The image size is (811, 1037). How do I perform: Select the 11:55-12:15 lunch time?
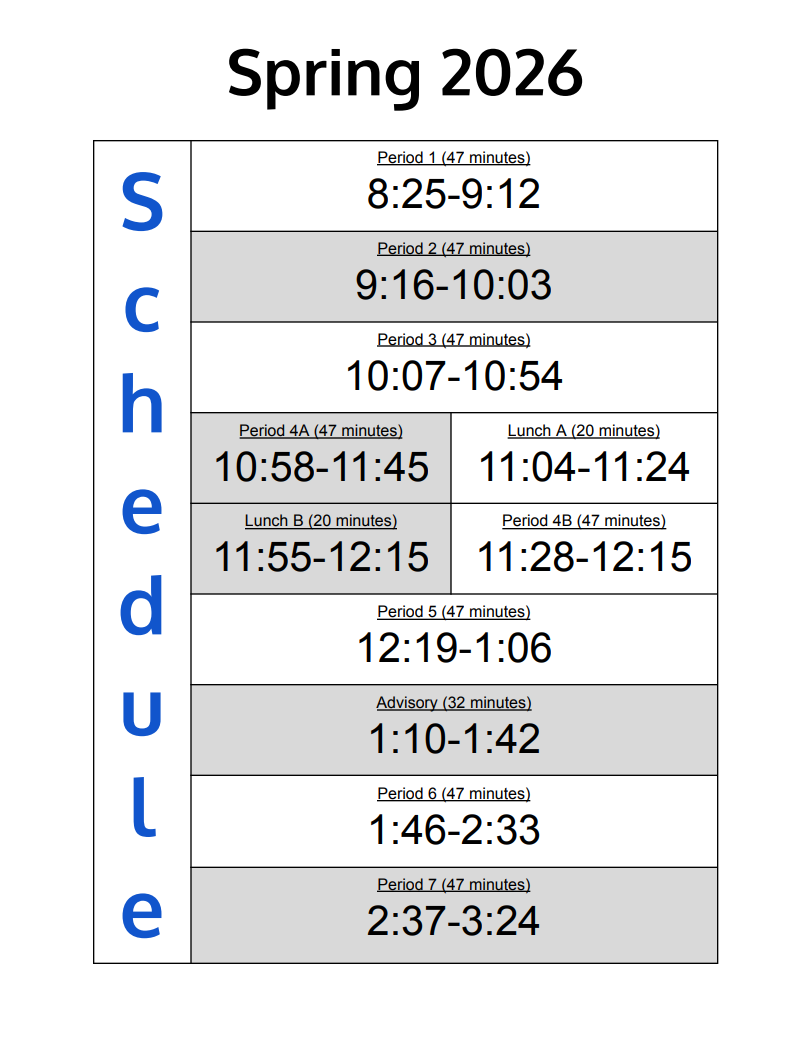point(321,557)
